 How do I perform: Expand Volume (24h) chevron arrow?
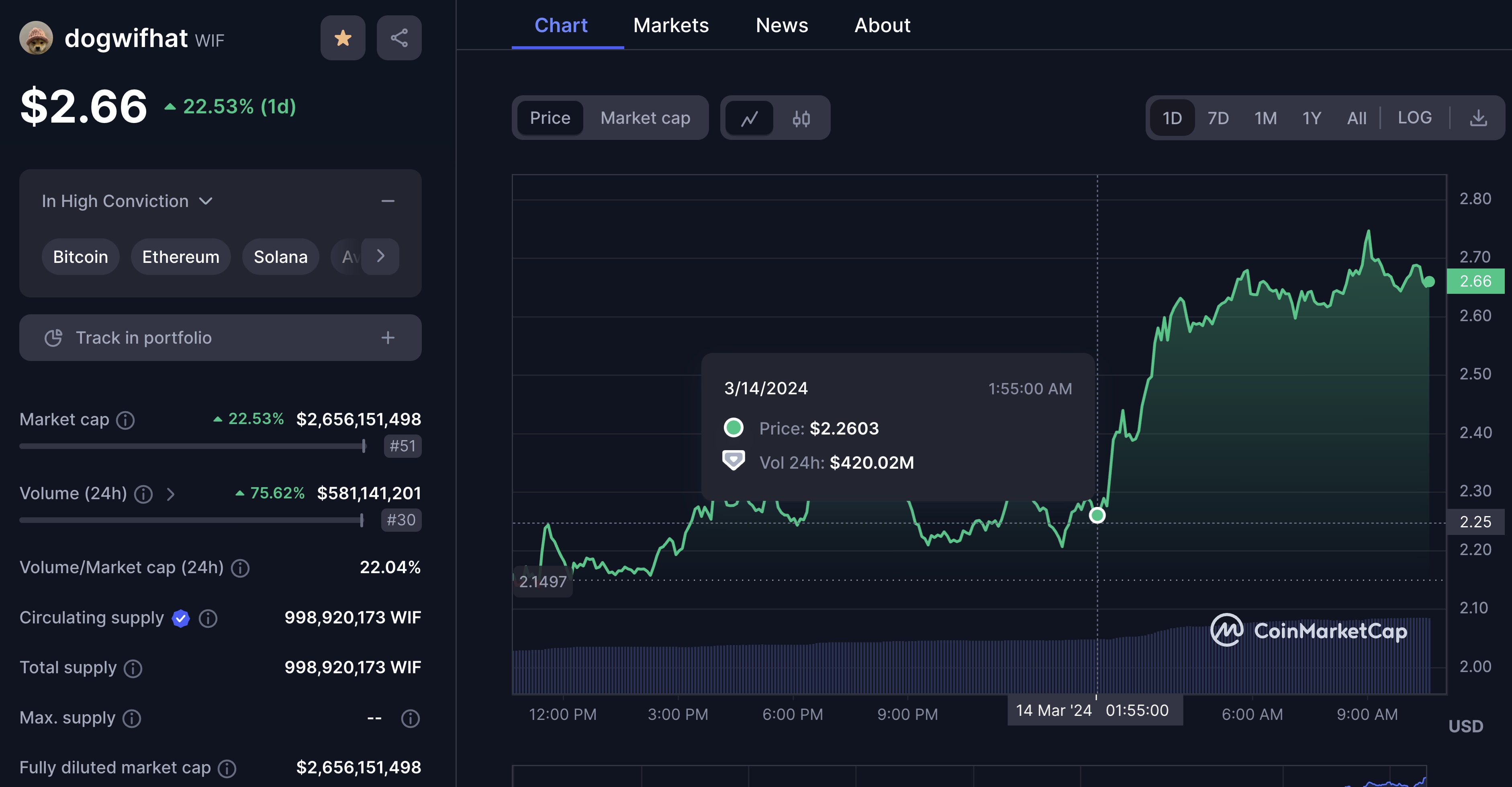[170, 494]
